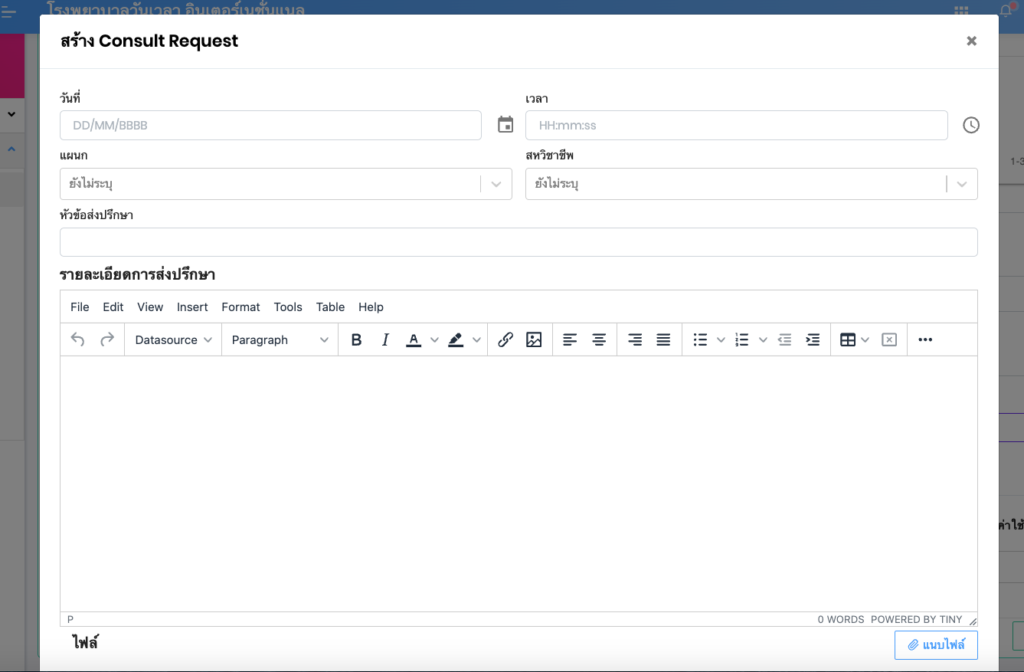Align text left in the editor
This screenshot has height=672, width=1024.
pyautogui.click(x=570, y=340)
